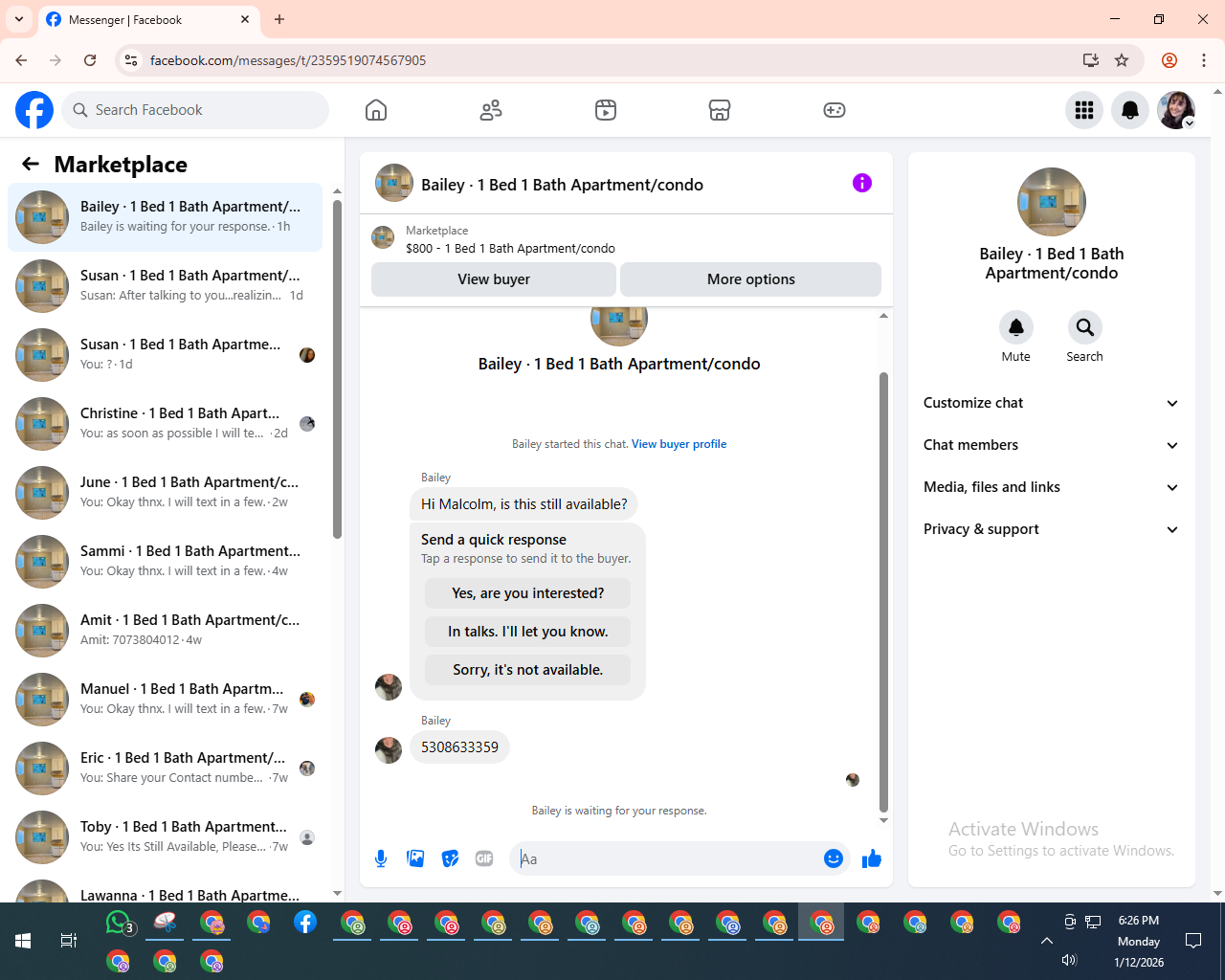Open the Gaming controller icon in top navigation
The height and width of the screenshot is (980, 1225).
[835, 110]
